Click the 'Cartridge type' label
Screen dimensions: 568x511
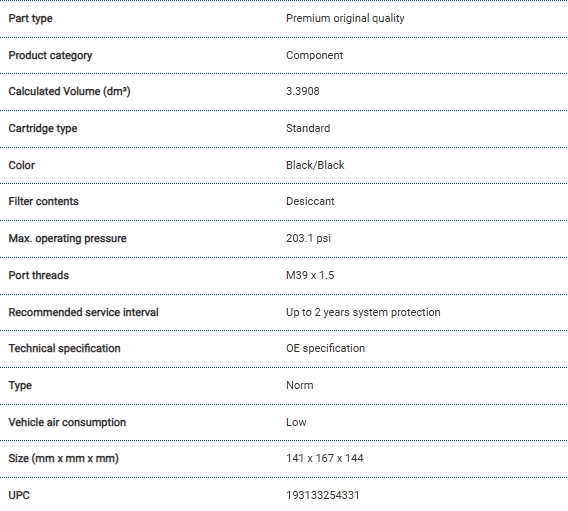43,129
